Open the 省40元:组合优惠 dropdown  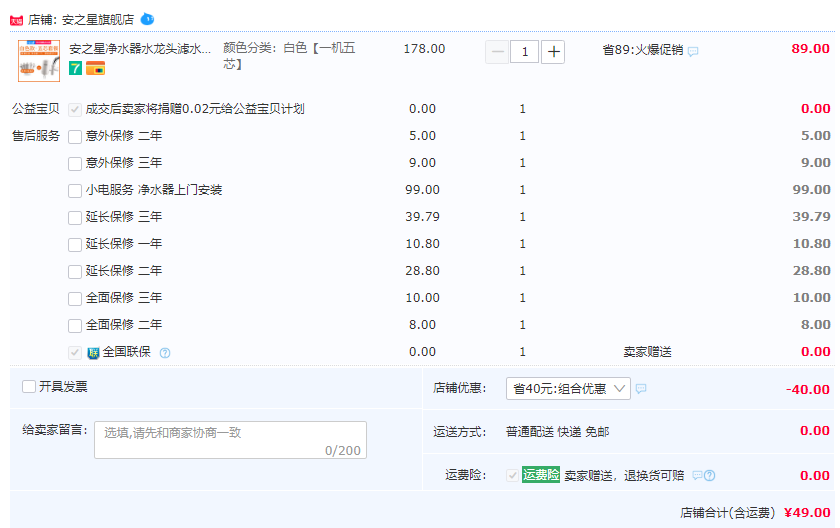click(568, 389)
